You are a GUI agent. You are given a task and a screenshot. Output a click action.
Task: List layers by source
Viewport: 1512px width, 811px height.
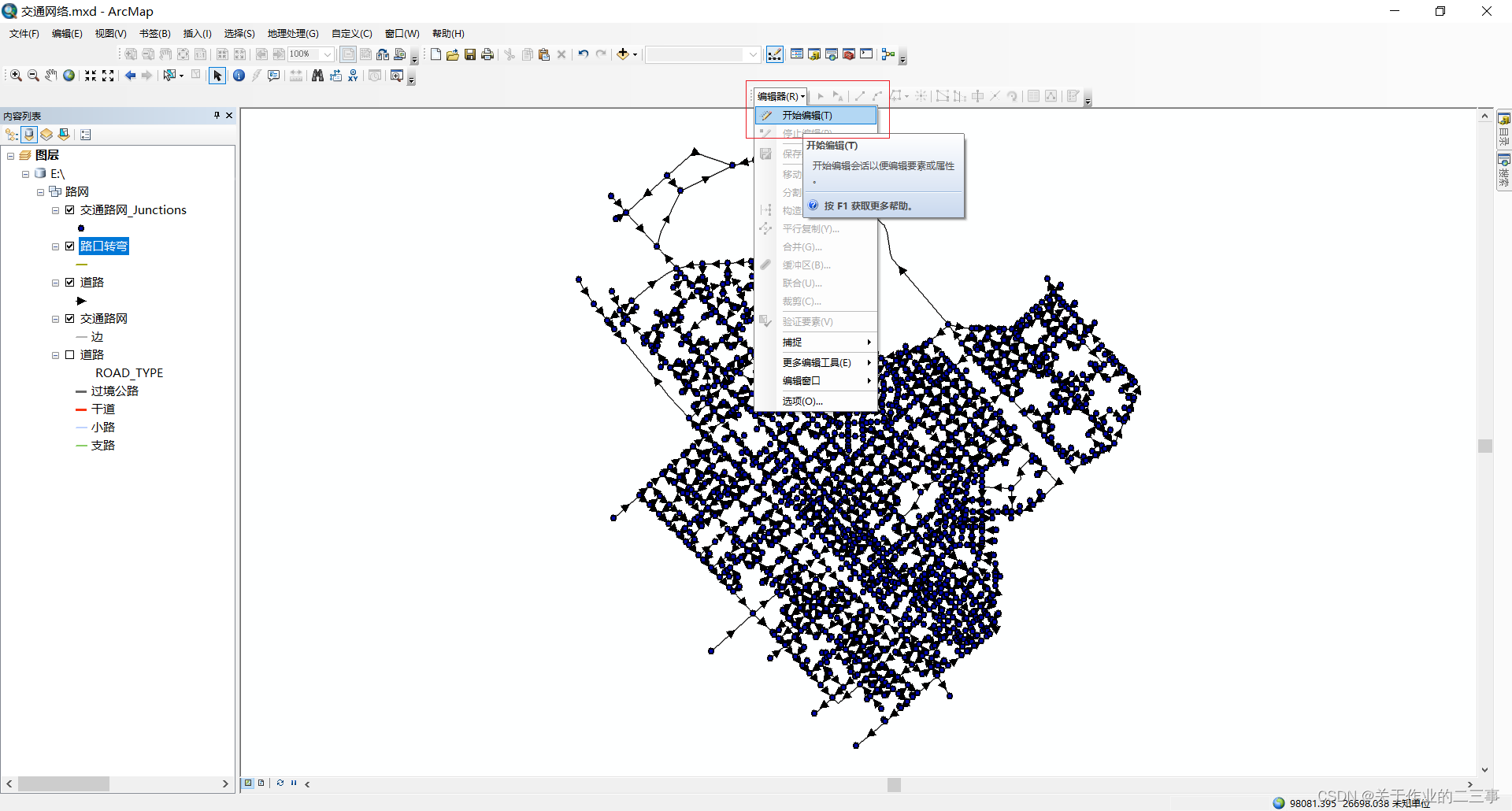29,135
